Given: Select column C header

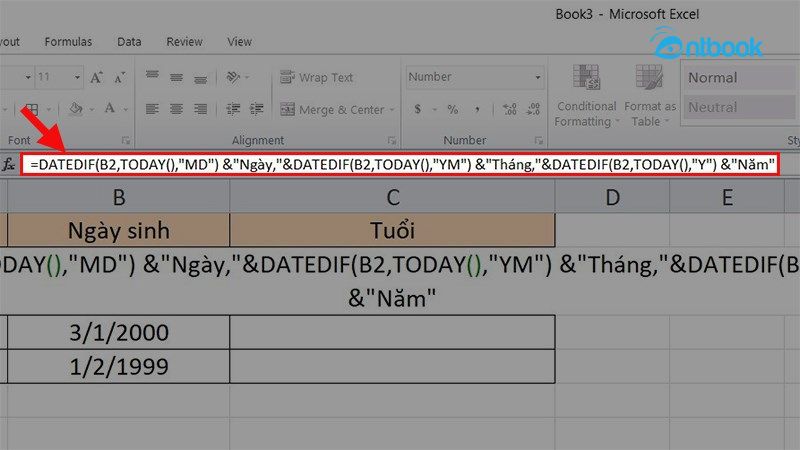Looking at the screenshot, I should pos(392,197).
